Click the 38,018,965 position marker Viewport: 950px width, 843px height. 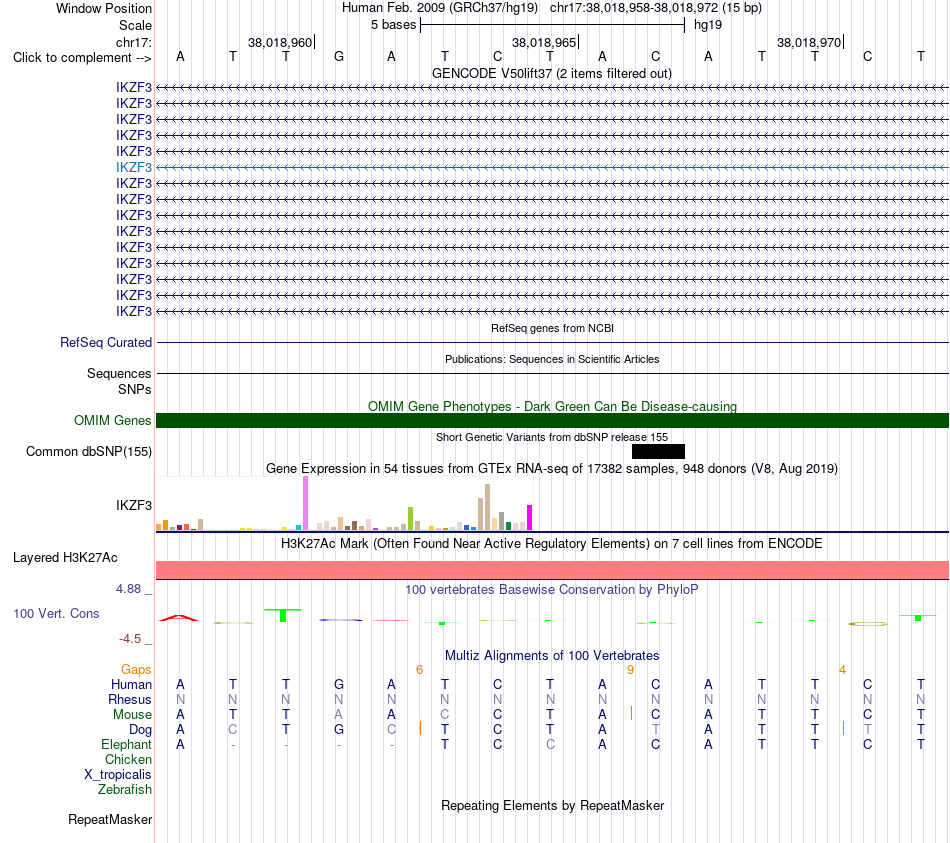pyautogui.click(x=544, y=42)
